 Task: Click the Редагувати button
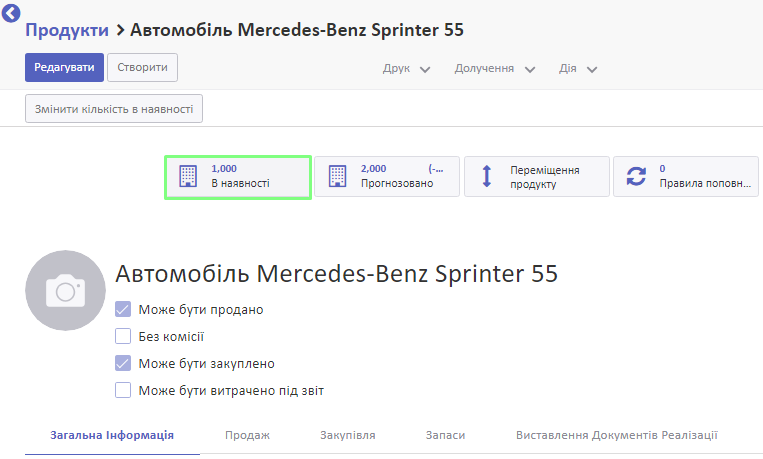click(x=64, y=67)
